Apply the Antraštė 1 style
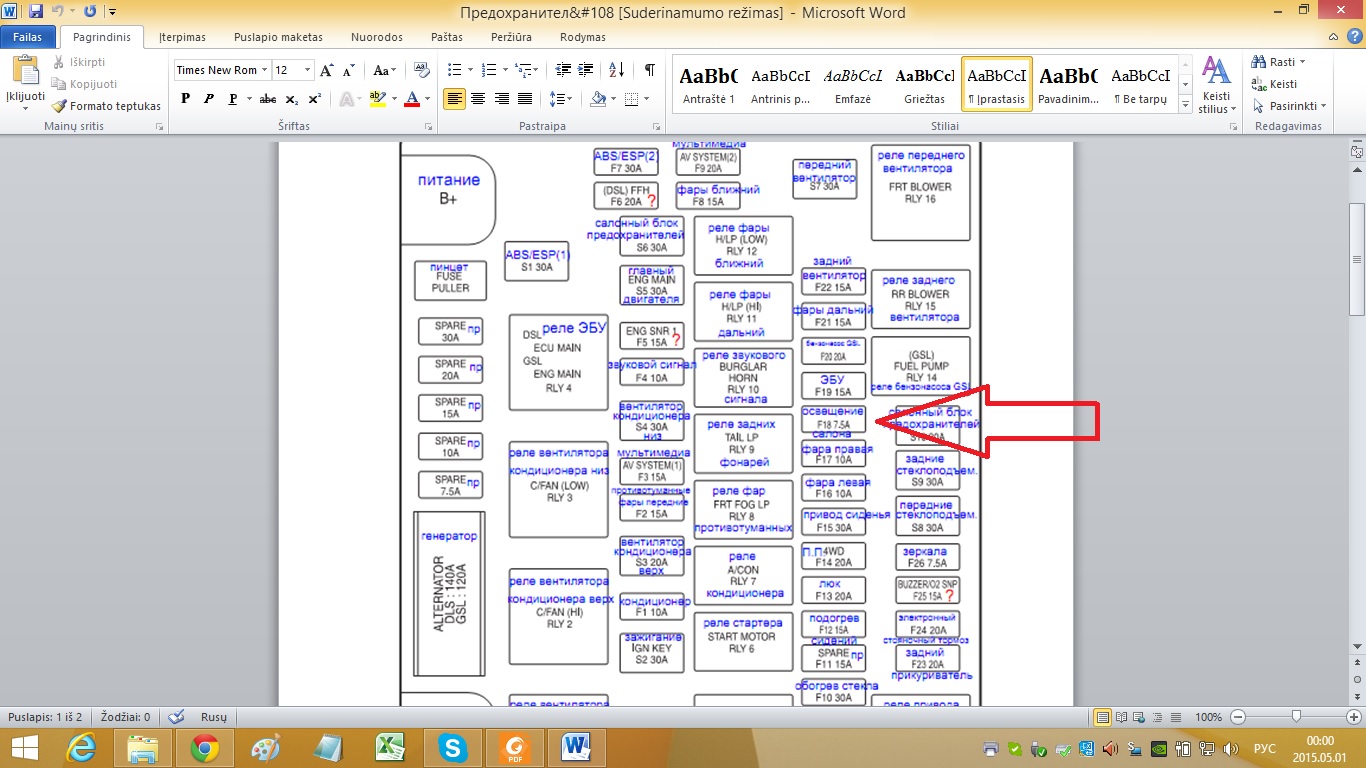The image size is (1366, 768). (x=708, y=85)
